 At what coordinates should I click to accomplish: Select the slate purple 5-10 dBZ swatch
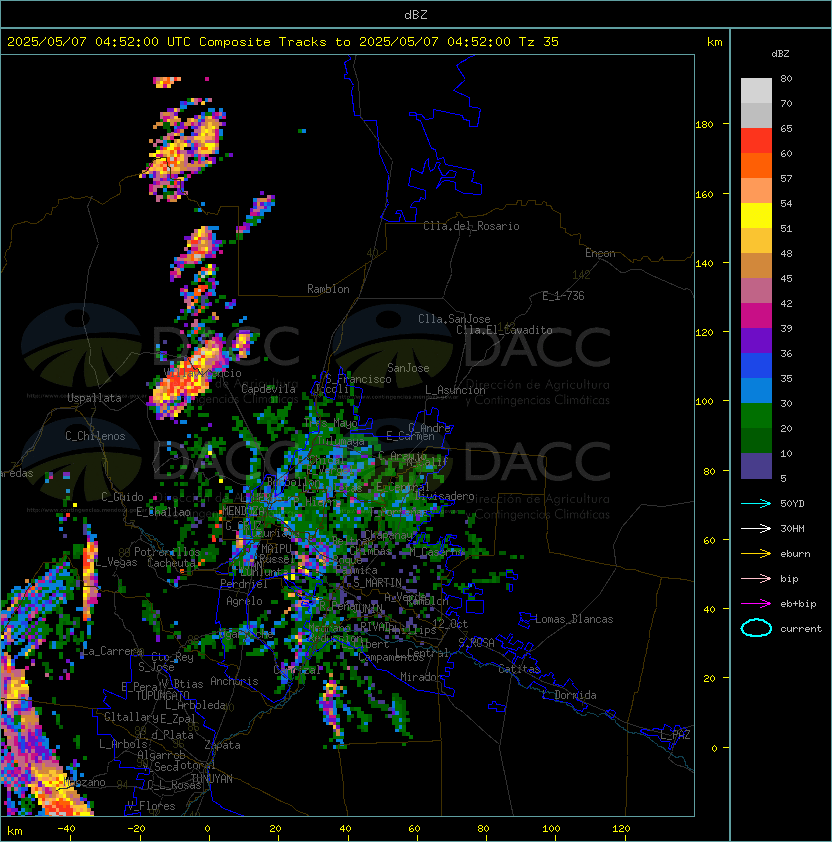point(756,466)
